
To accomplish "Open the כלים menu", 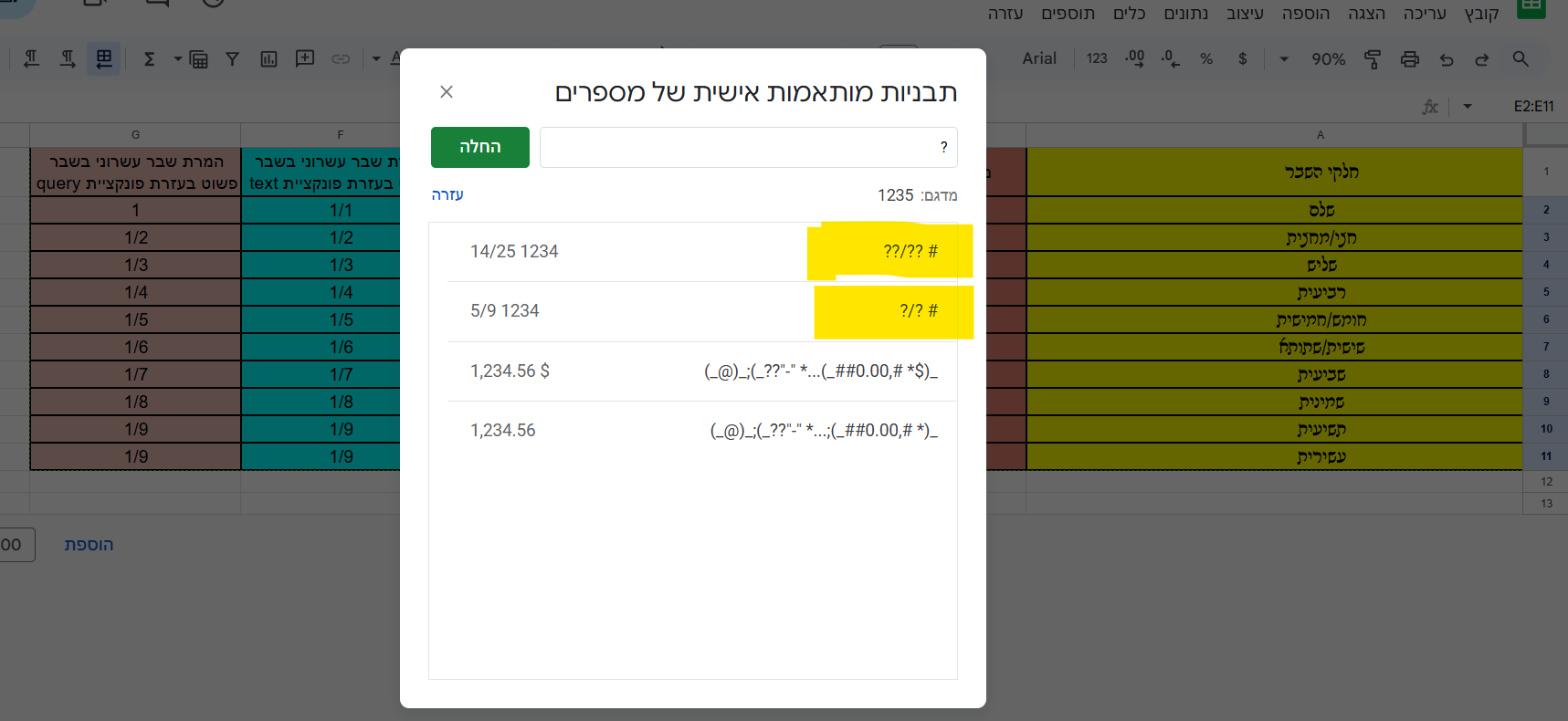I will [1129, 14].
